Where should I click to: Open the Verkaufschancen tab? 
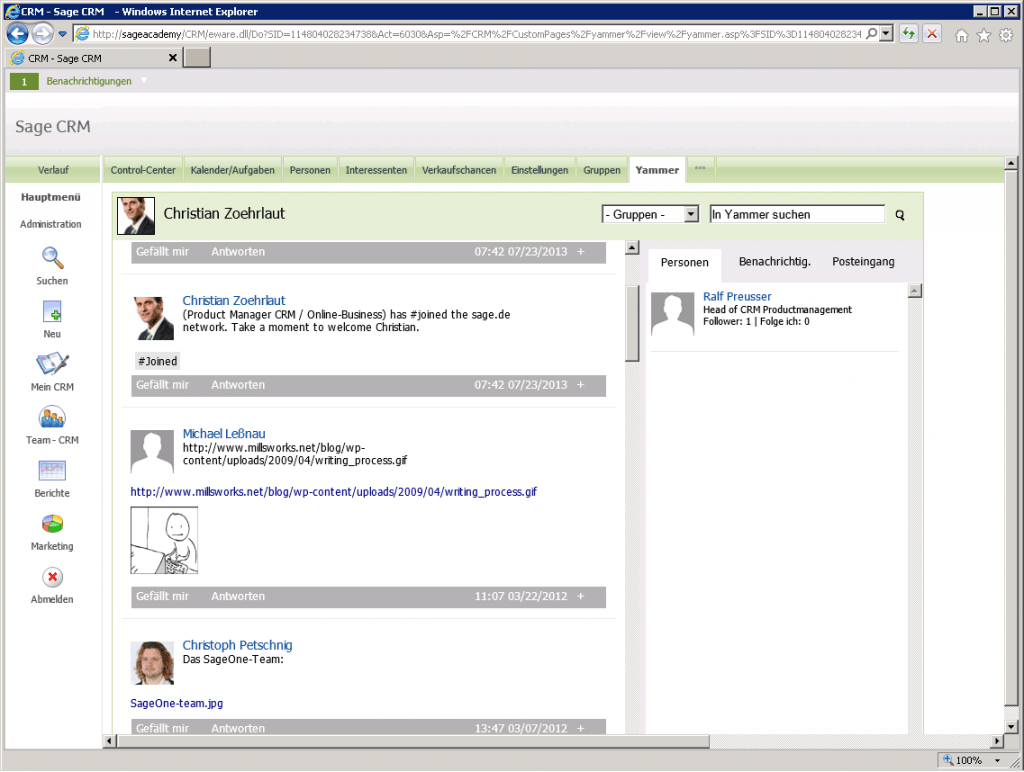[459, 170]
